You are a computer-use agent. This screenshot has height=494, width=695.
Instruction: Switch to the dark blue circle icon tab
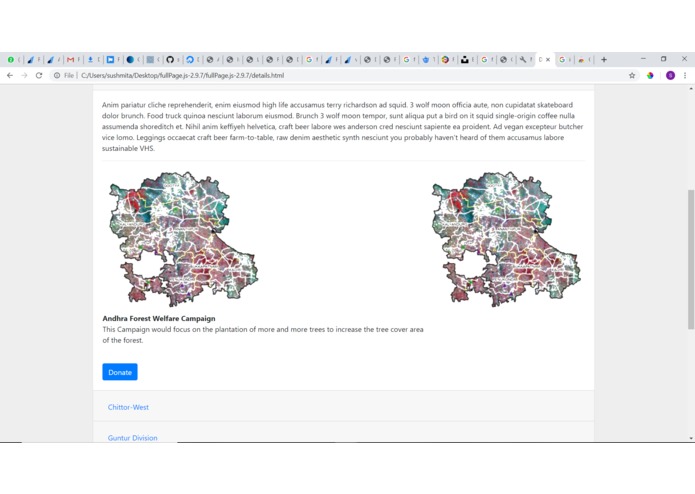[x=130, y=59]
